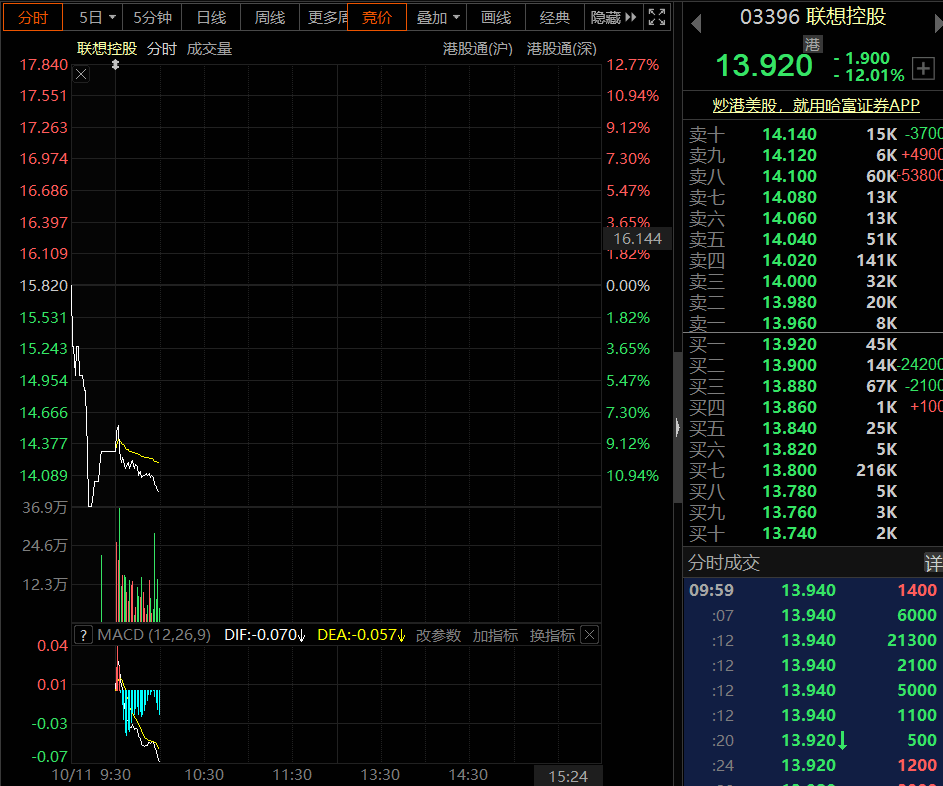Select the 卖一 13.960 ask row
This screenshot has height=786, width=943.
pos(813,323)
